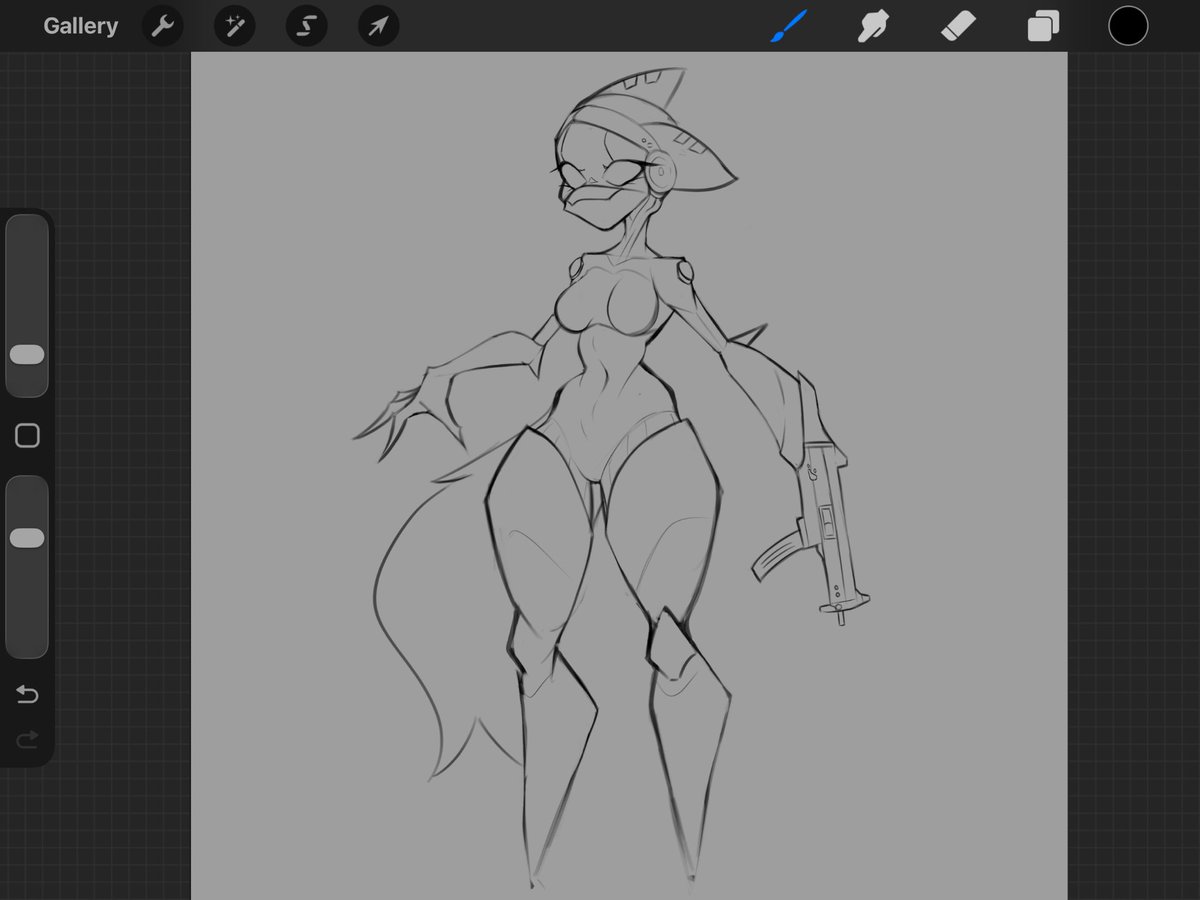Open the Gallery view
The width and height of the screenshot is (1200, 900).
(x=80, y=26)
